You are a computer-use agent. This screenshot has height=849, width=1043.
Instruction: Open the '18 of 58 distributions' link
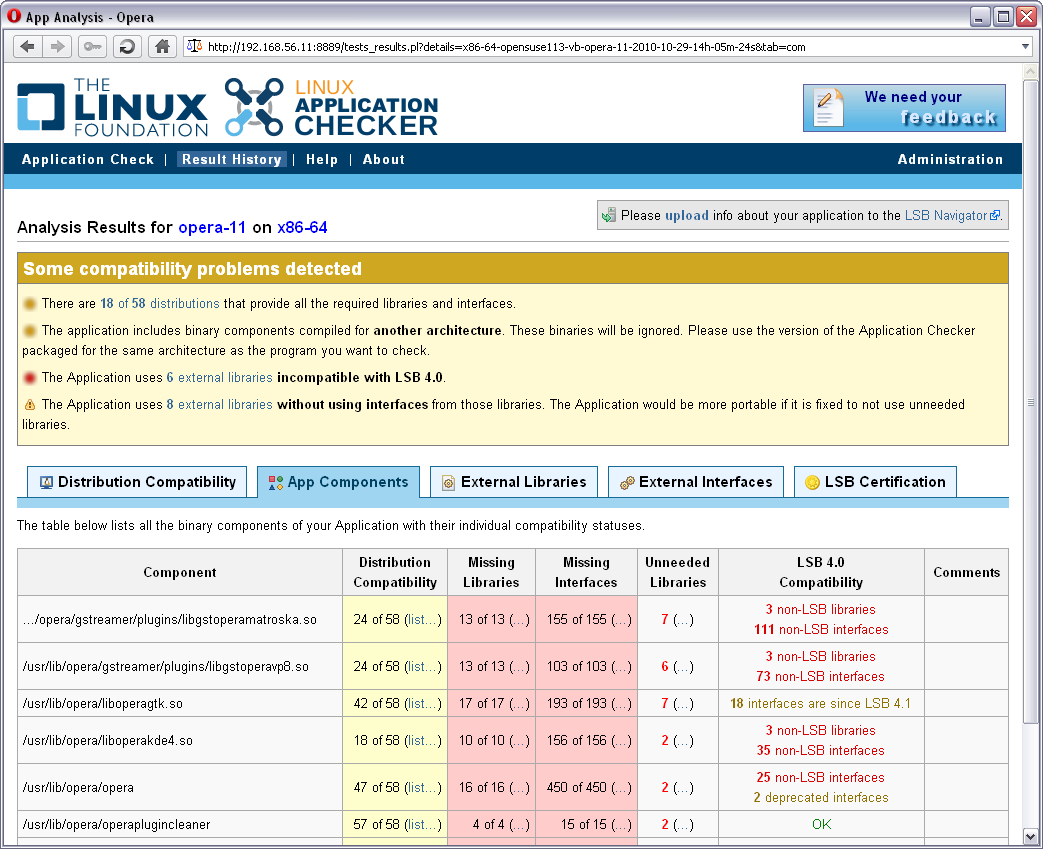tap(160, 303)
